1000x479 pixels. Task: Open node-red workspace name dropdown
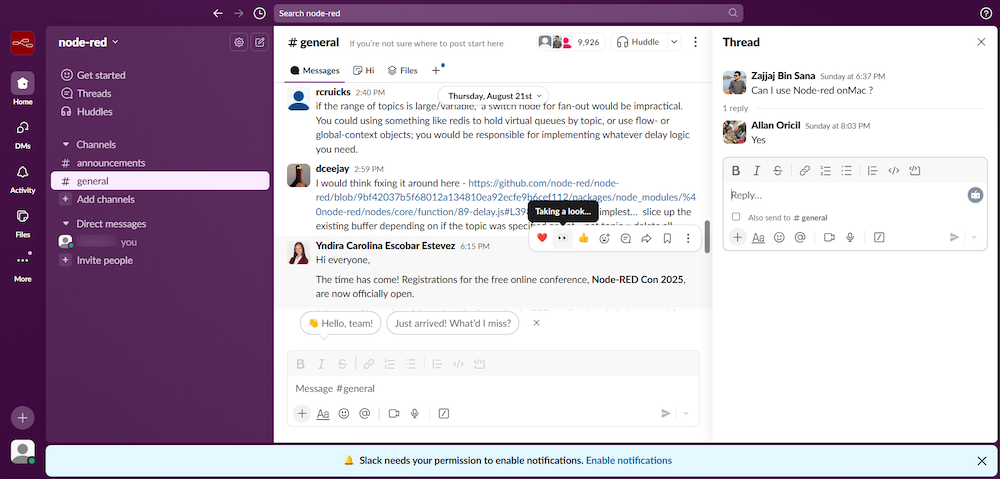click(88, 42)
